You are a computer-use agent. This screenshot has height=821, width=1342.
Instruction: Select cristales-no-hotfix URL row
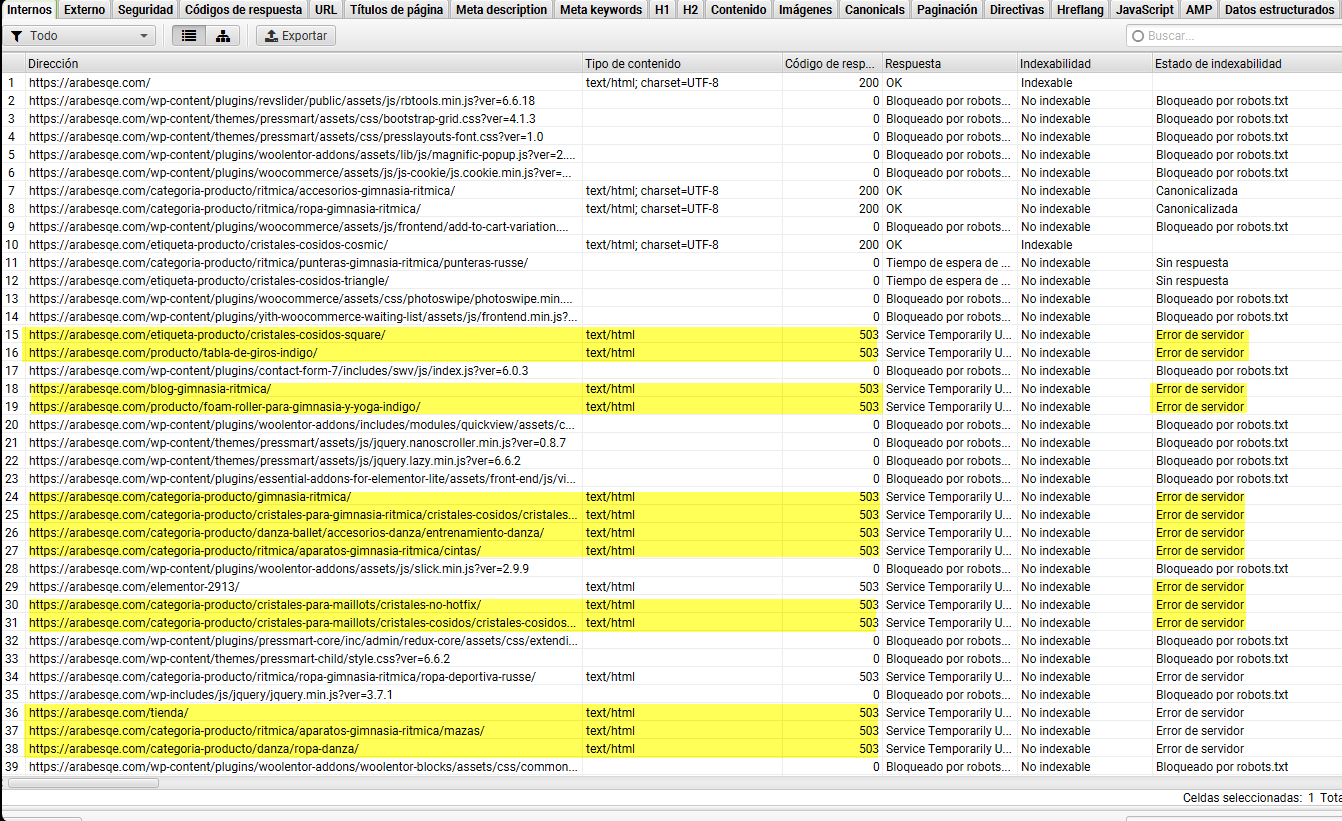click(x=255, y=605)
